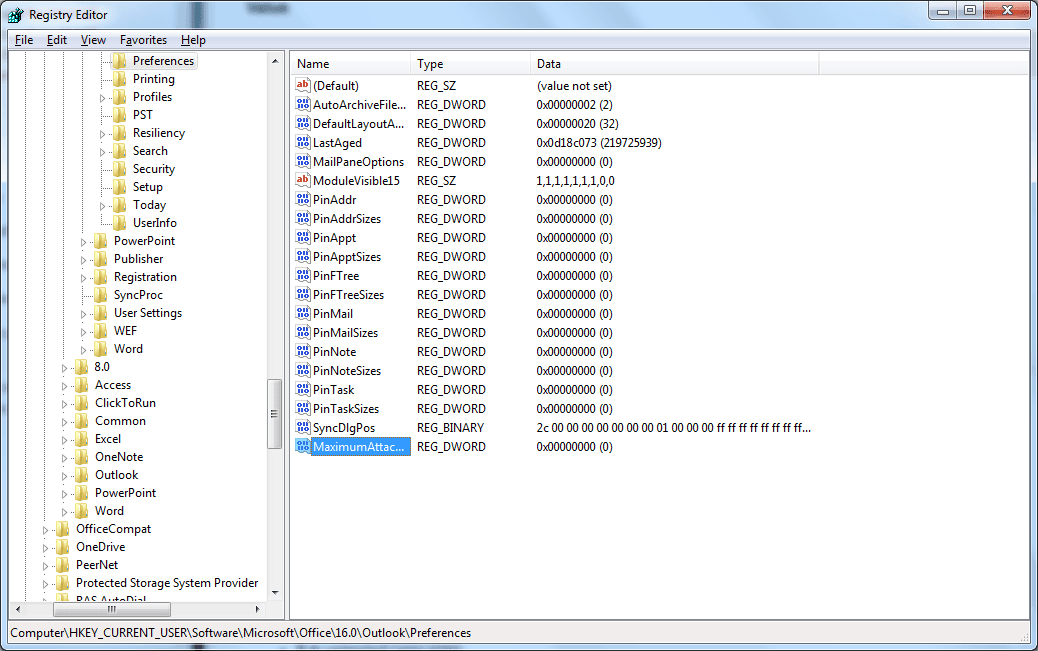Click the DWORD icon next to PinTaskSizes

coord(303,408)
